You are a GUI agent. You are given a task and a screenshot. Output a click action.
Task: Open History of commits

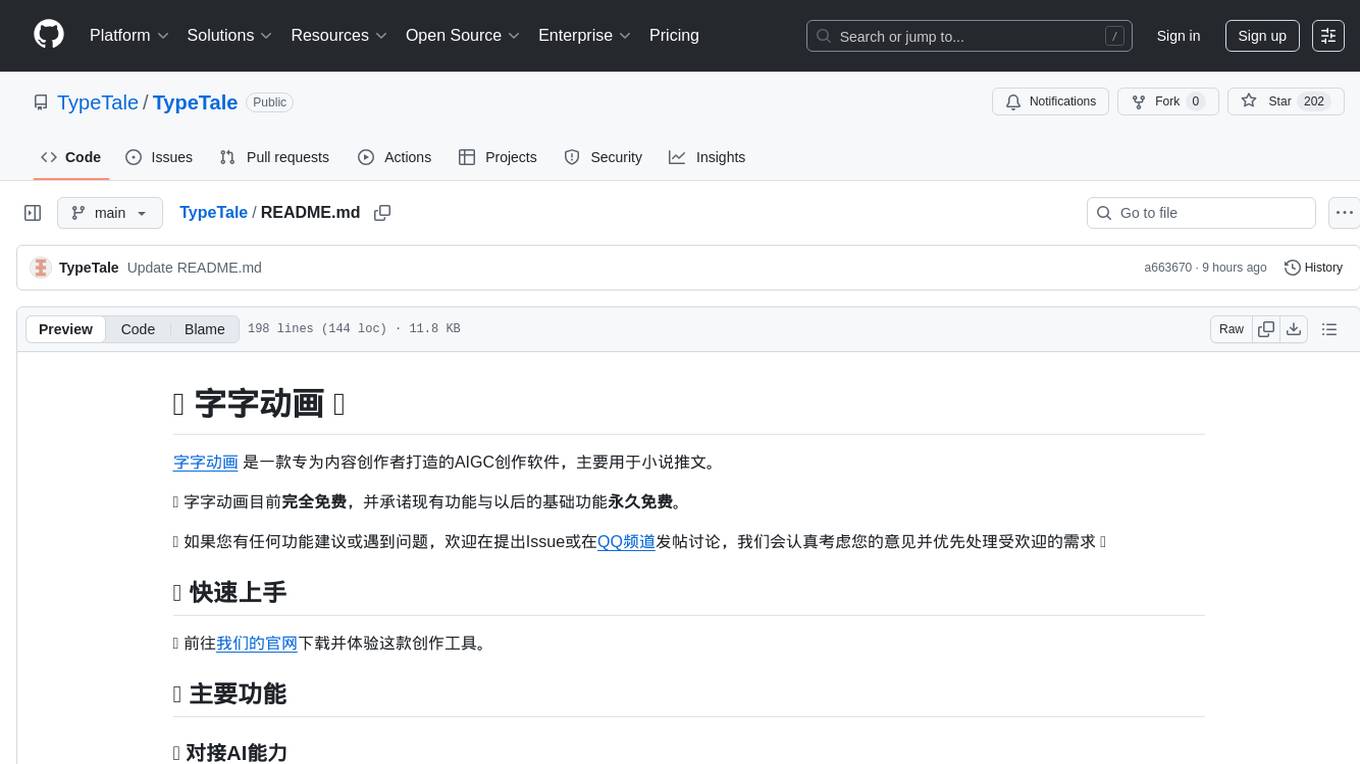(x=1313, y=268)
